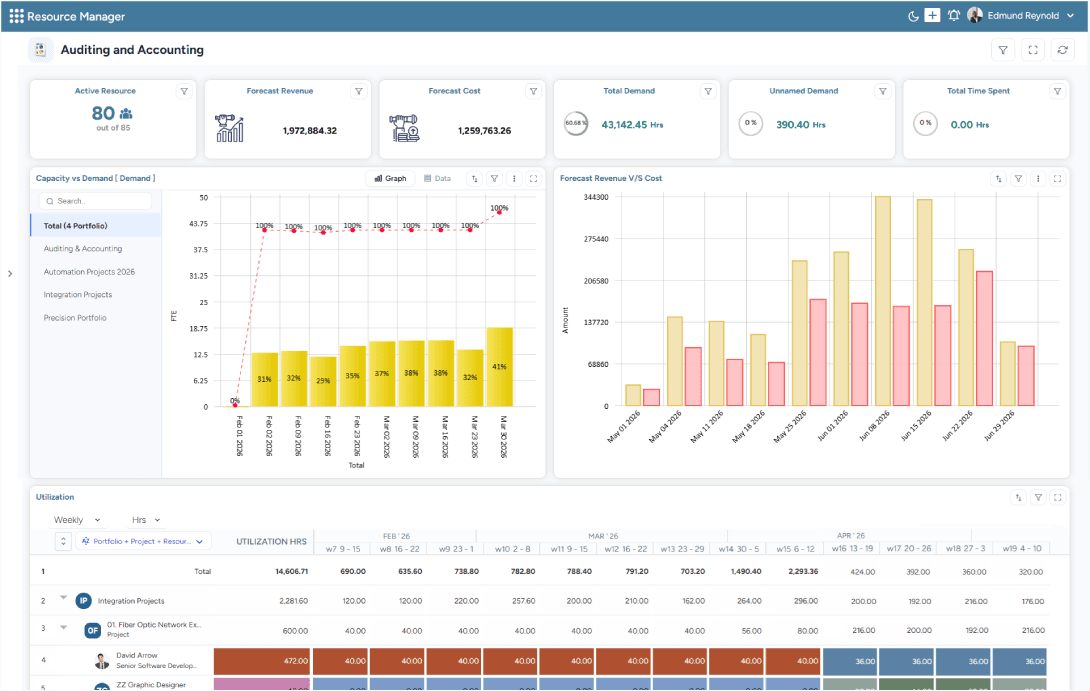This screenshot has height=691, width=1090.
Task: Click David Arrow avatar thumbnail
Action: click(x=101, y=660)
